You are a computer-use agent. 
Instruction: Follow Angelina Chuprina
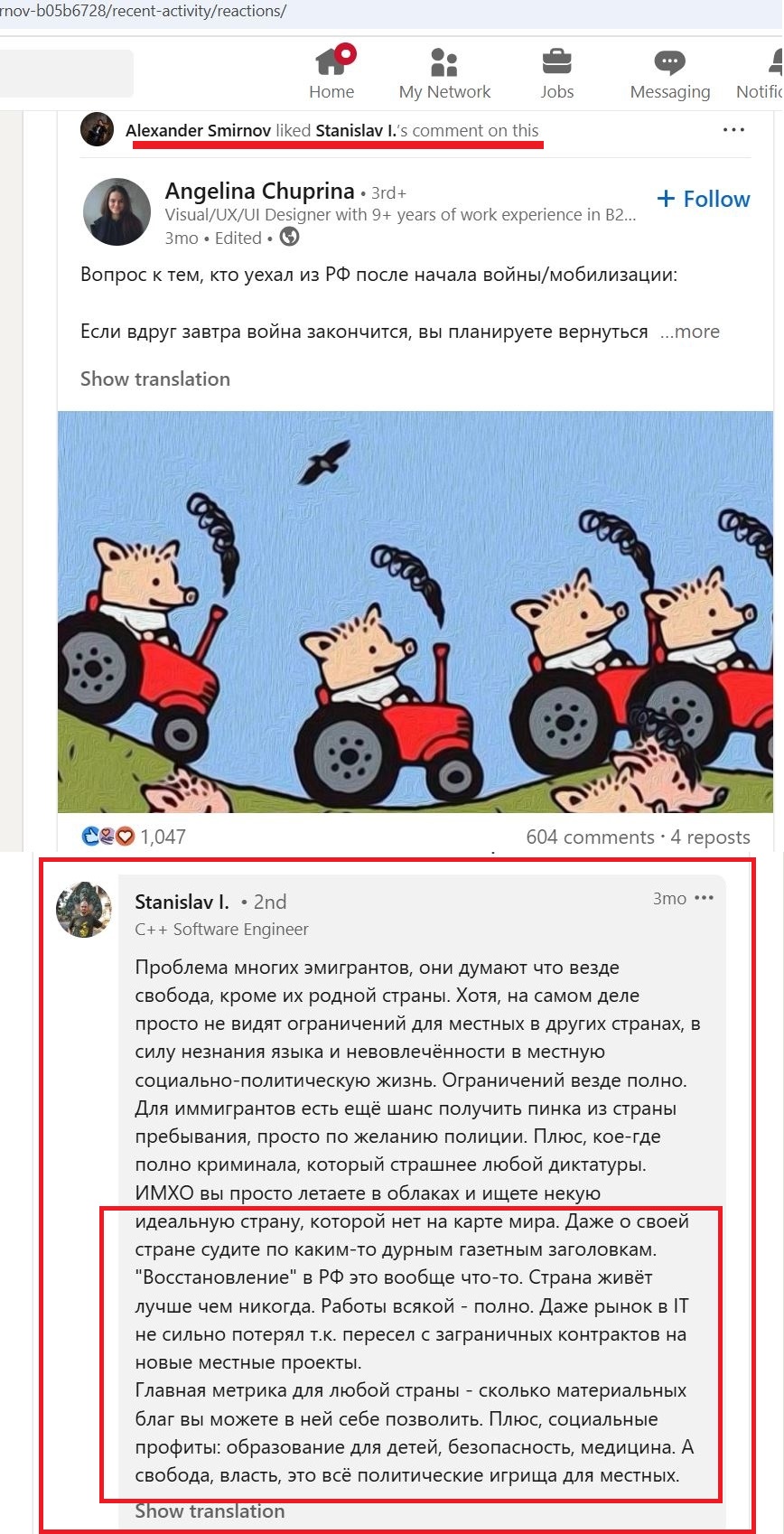point(704,199)
